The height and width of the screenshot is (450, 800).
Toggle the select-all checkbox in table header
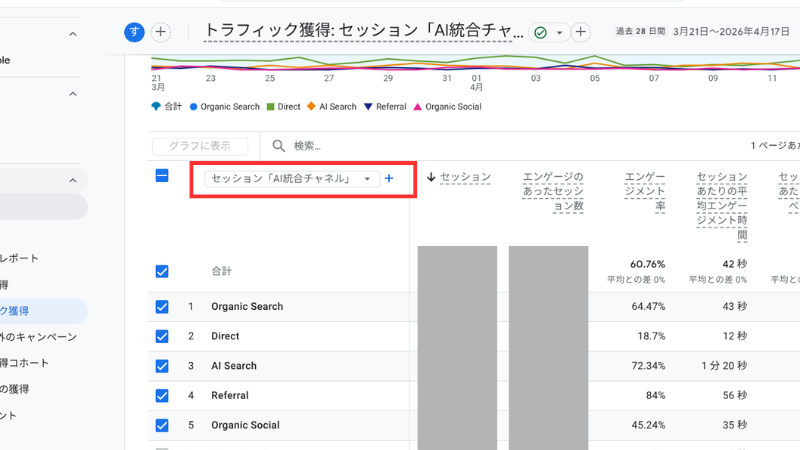(x=162, y=176)
